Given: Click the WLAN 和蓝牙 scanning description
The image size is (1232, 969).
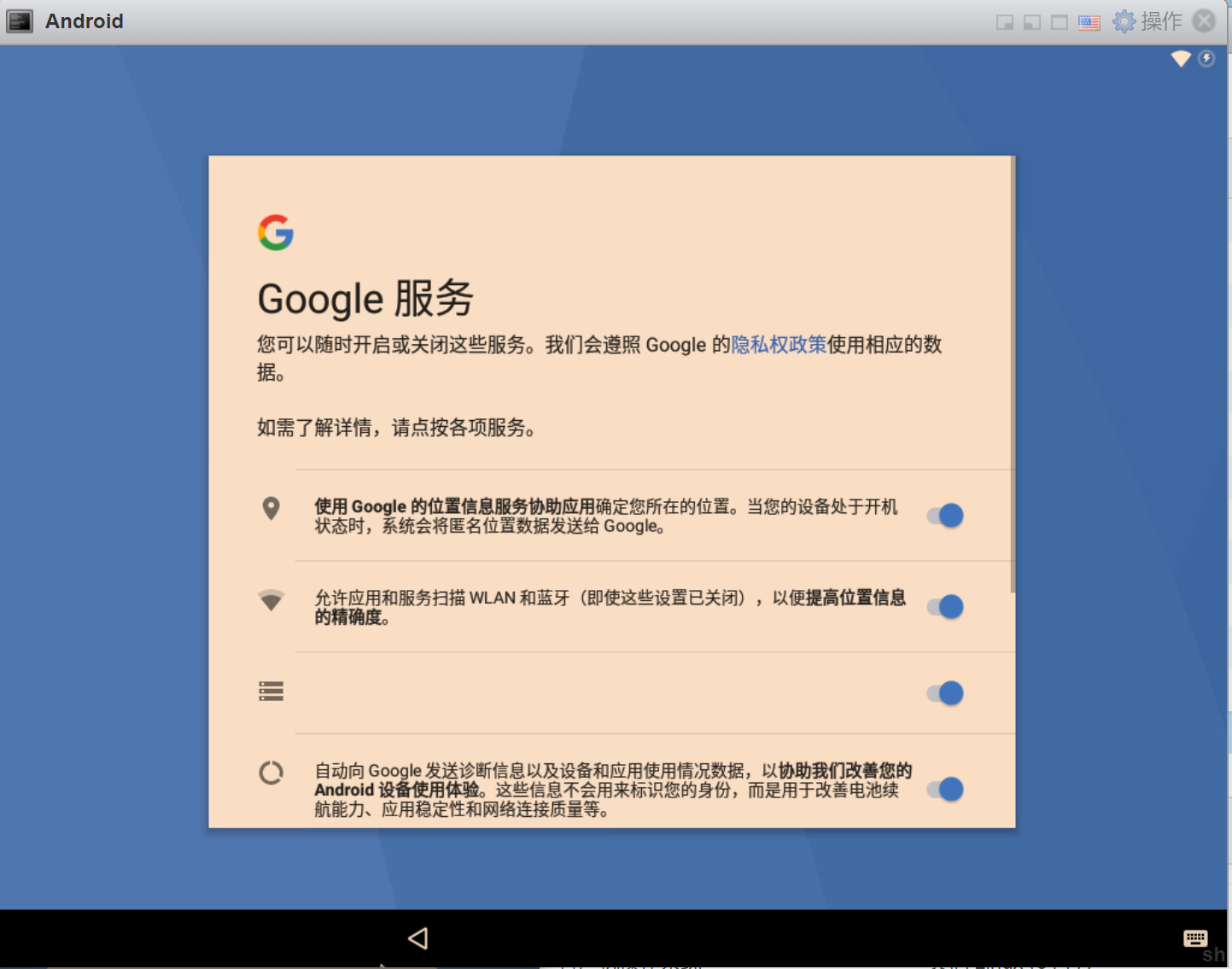Looking at the screenshot, I should pyautogui.click(x=610, y=607).
